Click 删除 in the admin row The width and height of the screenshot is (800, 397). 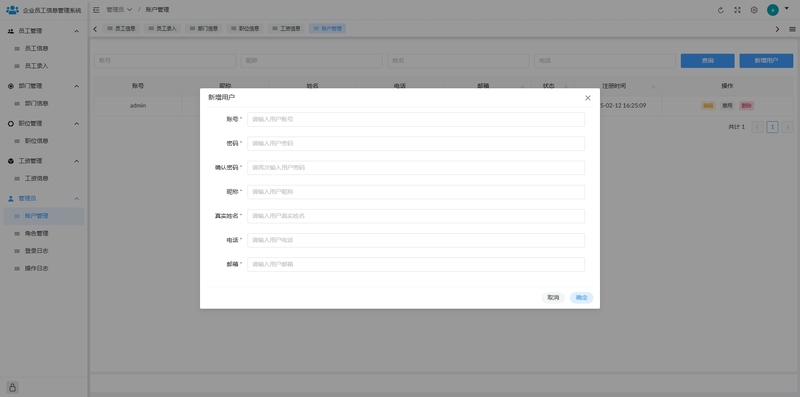tap(746, 106)
